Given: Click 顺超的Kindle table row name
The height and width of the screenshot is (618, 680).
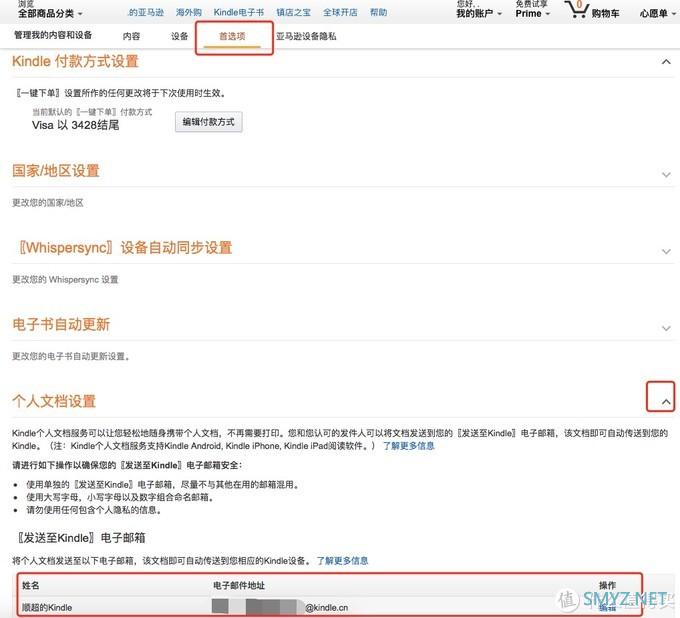Looking at the screenshot, I should [x=47, y=608].
